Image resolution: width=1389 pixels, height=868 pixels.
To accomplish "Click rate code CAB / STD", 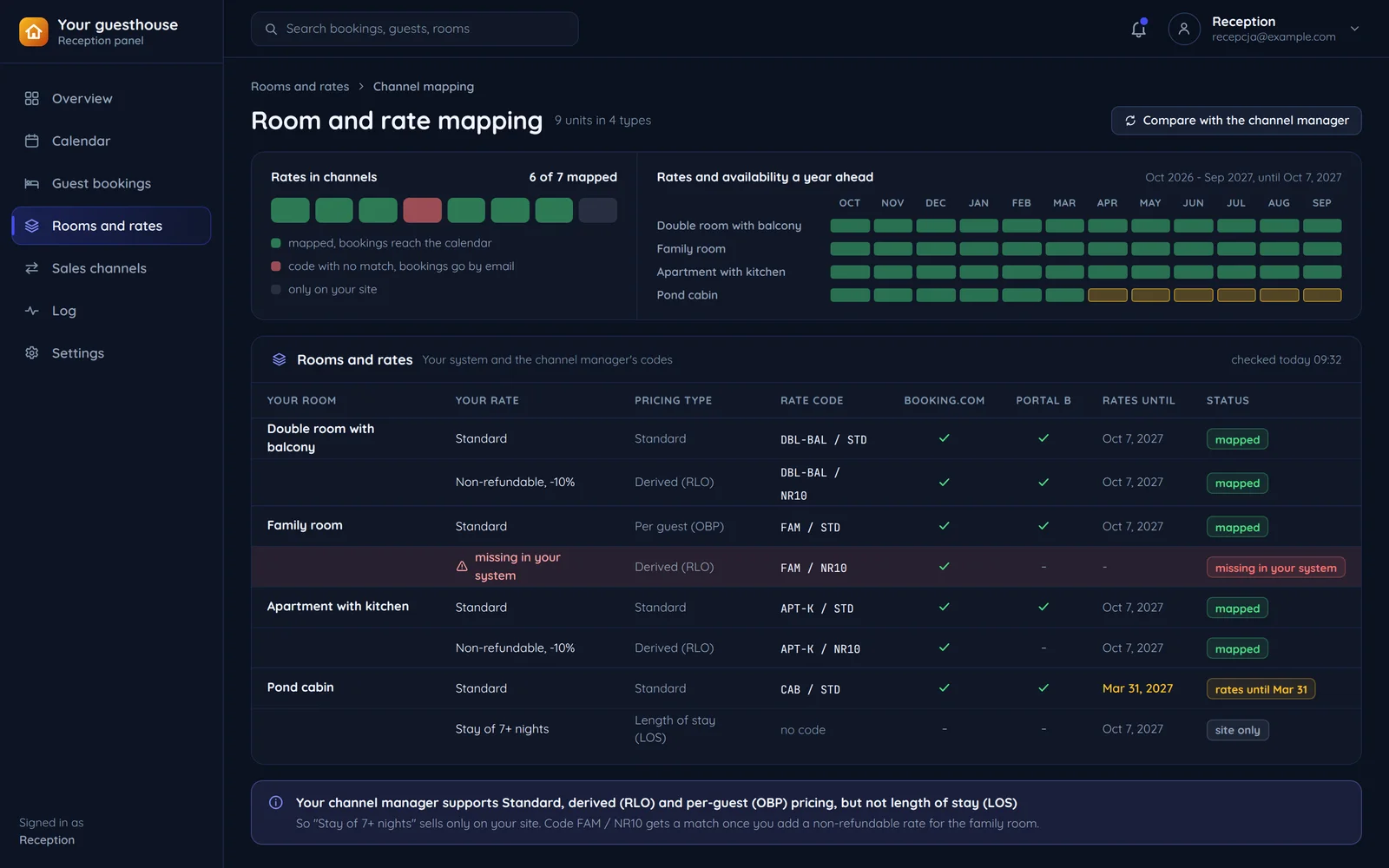I will point(810,689).
